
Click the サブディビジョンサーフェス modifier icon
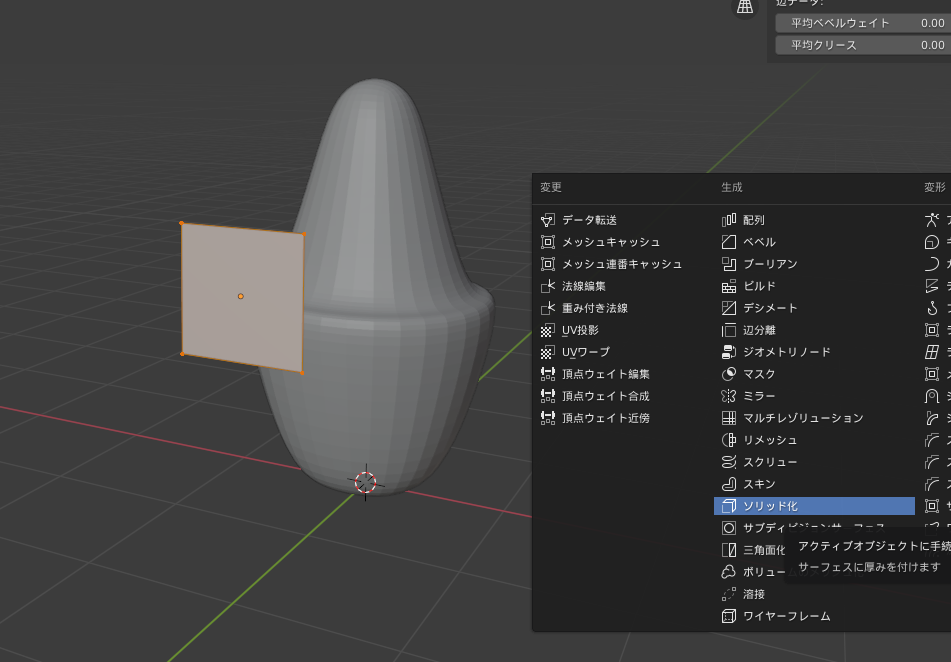[729, 528]
